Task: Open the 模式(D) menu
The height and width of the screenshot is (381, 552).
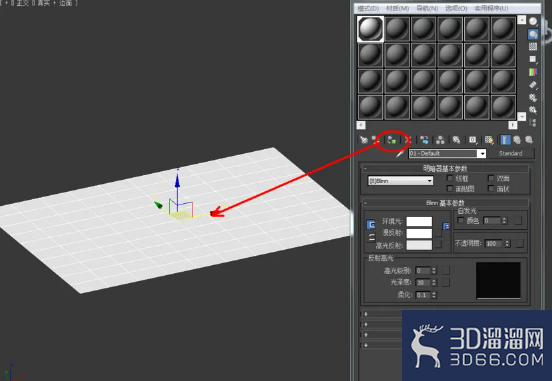Action: tap(368, 8)
